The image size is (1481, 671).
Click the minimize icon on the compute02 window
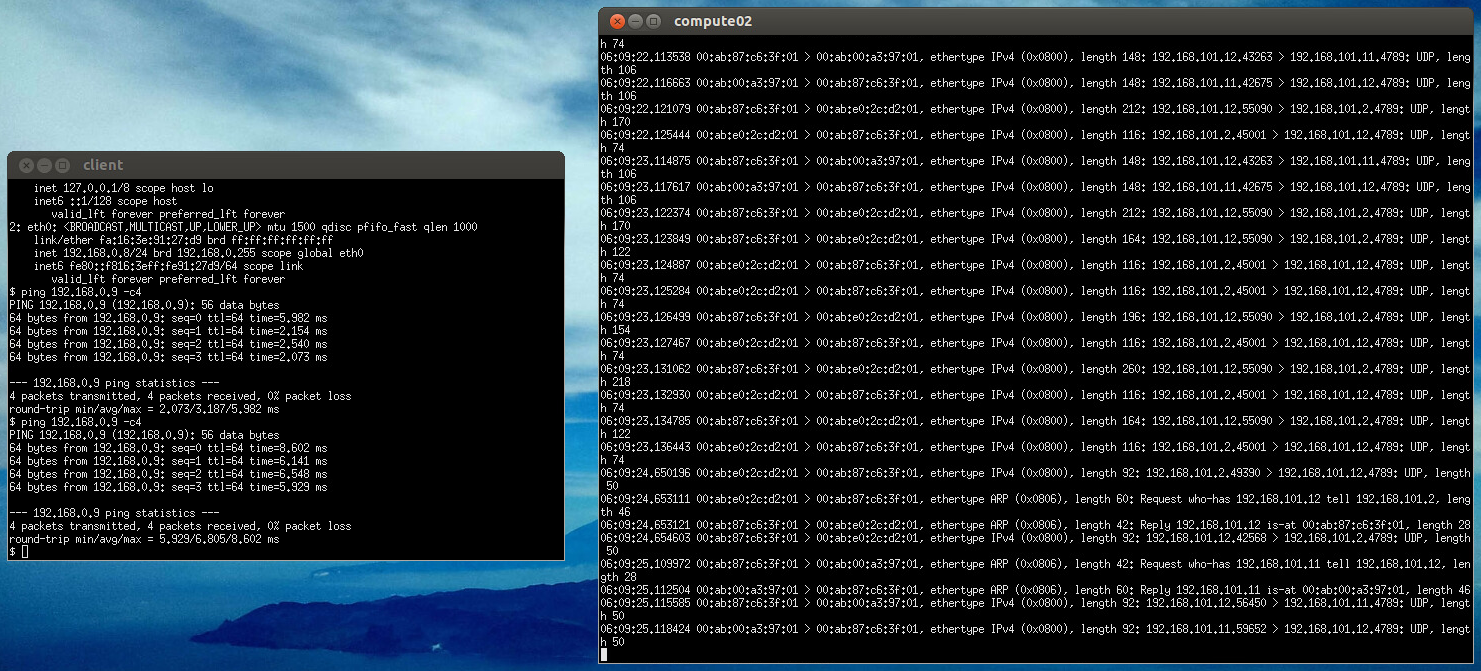pos(633,20)
